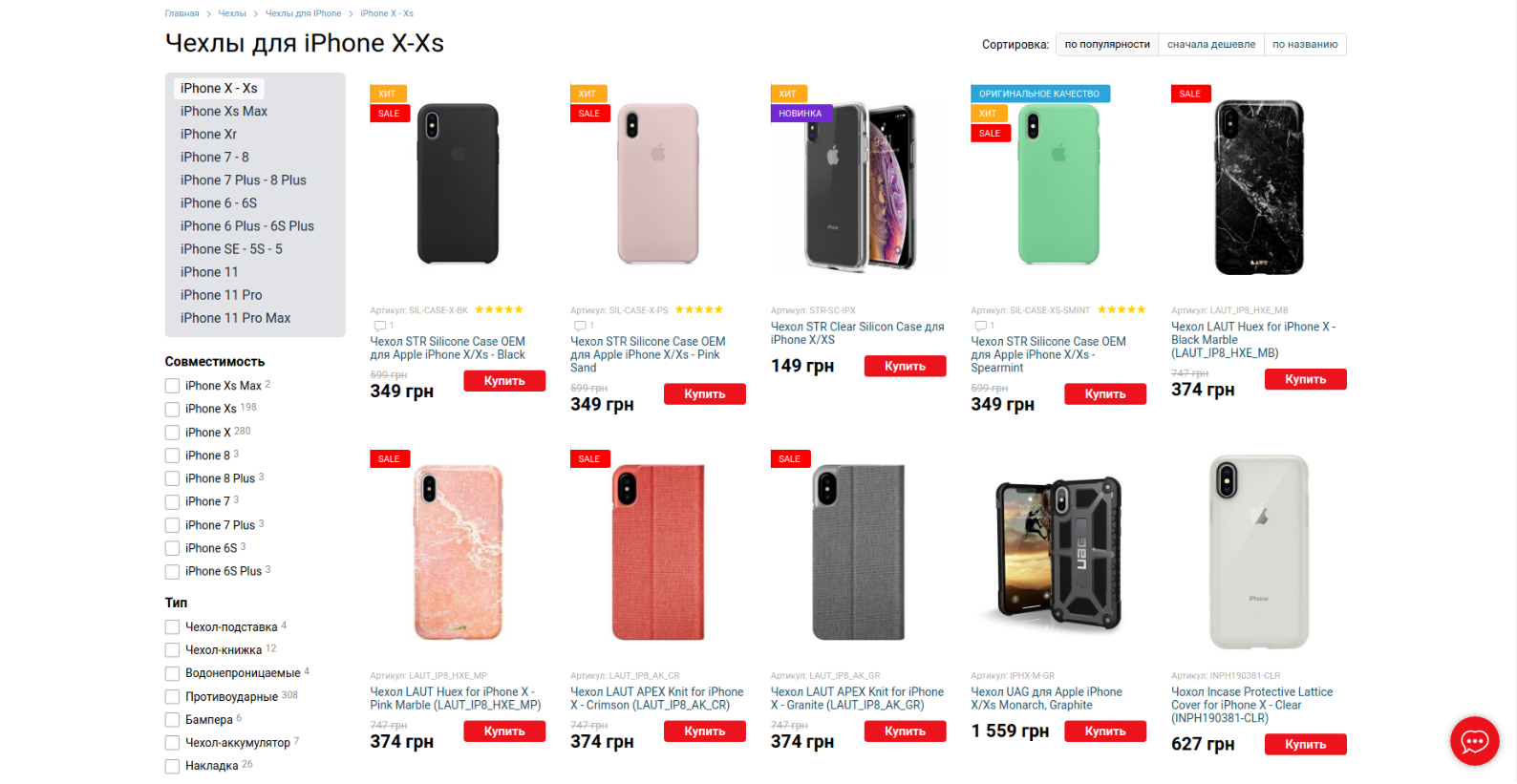Image resolution: width=1517 pixels, height=784 pixels.
Task: Click comment icon under Pink Sand case
Action: point(580,326)
